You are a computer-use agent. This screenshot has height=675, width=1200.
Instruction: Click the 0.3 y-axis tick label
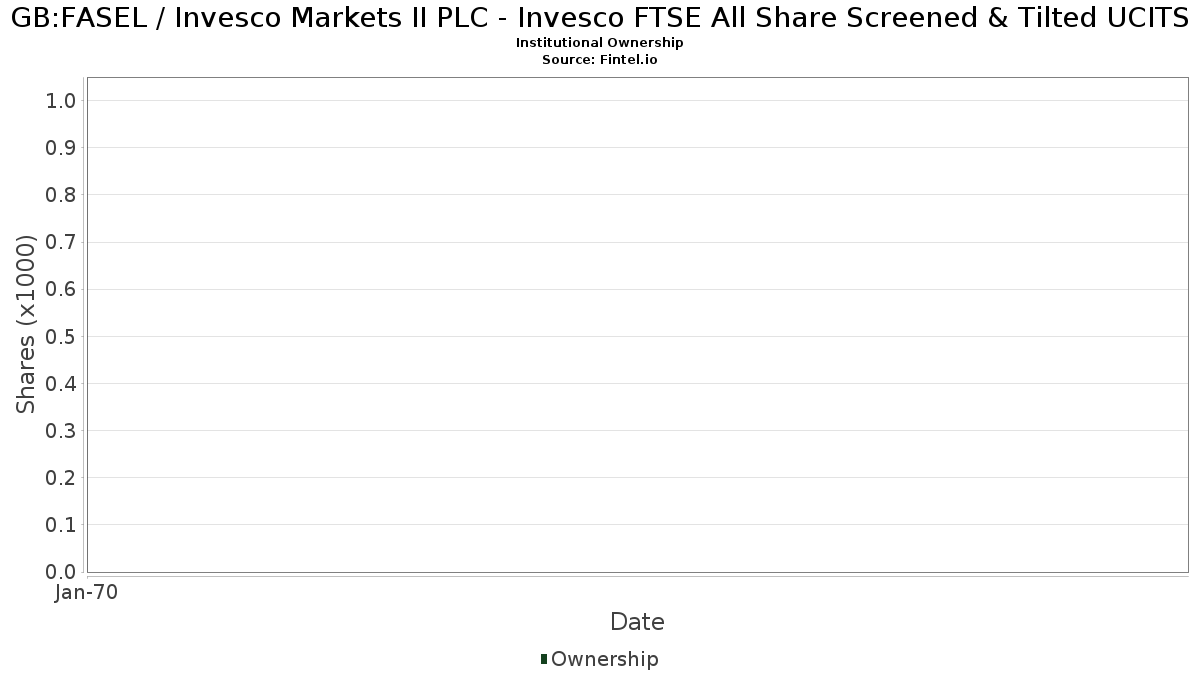pos(61,430)
